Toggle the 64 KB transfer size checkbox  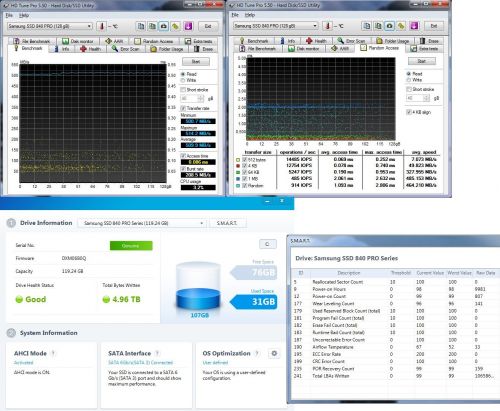tap(245, 172)
